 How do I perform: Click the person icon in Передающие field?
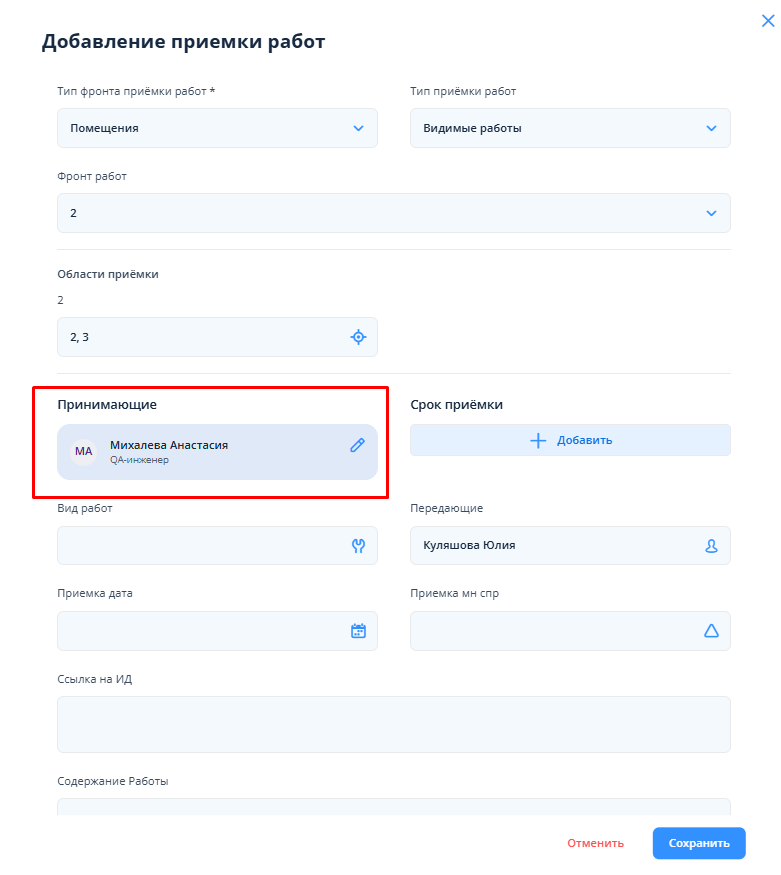coord(711,546)
